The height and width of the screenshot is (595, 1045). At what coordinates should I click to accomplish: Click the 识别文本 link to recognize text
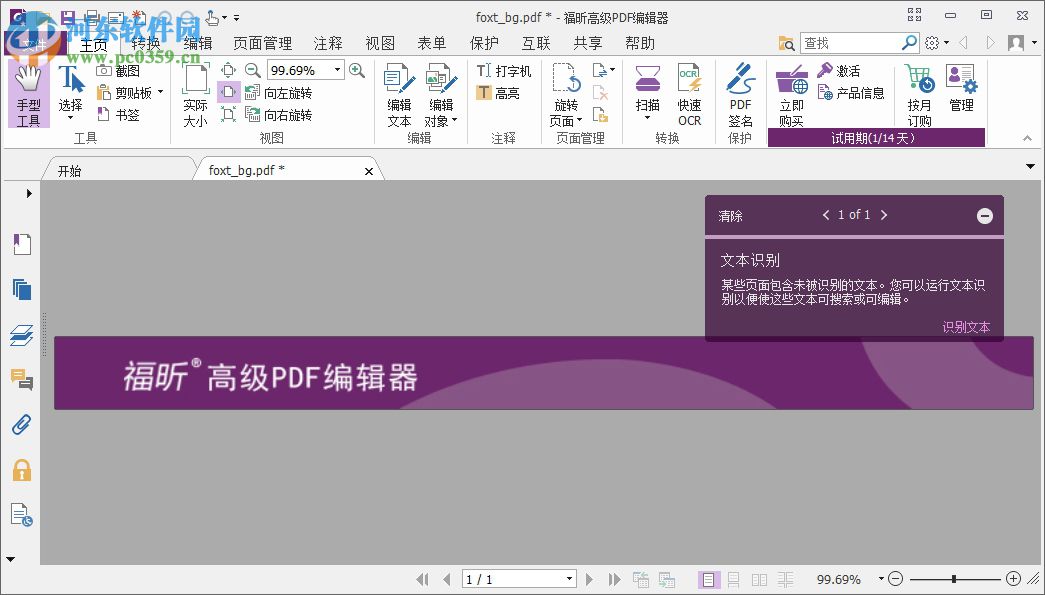[965, 327]
